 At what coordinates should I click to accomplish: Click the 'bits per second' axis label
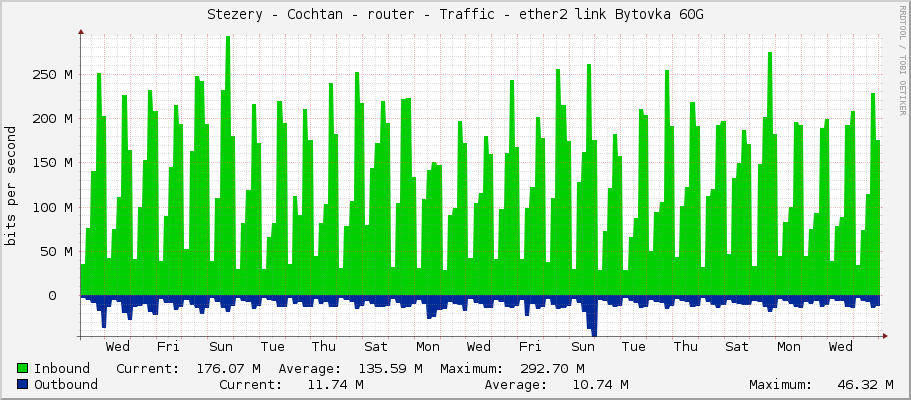click(10, 185)
